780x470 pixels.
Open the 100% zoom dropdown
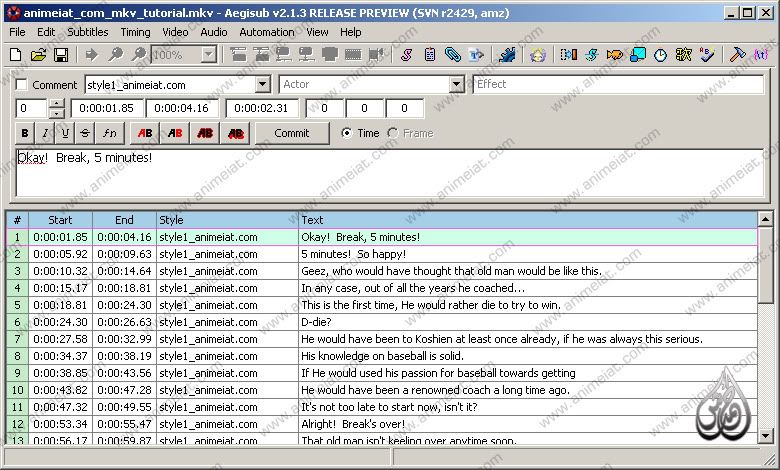click(209, 55)
